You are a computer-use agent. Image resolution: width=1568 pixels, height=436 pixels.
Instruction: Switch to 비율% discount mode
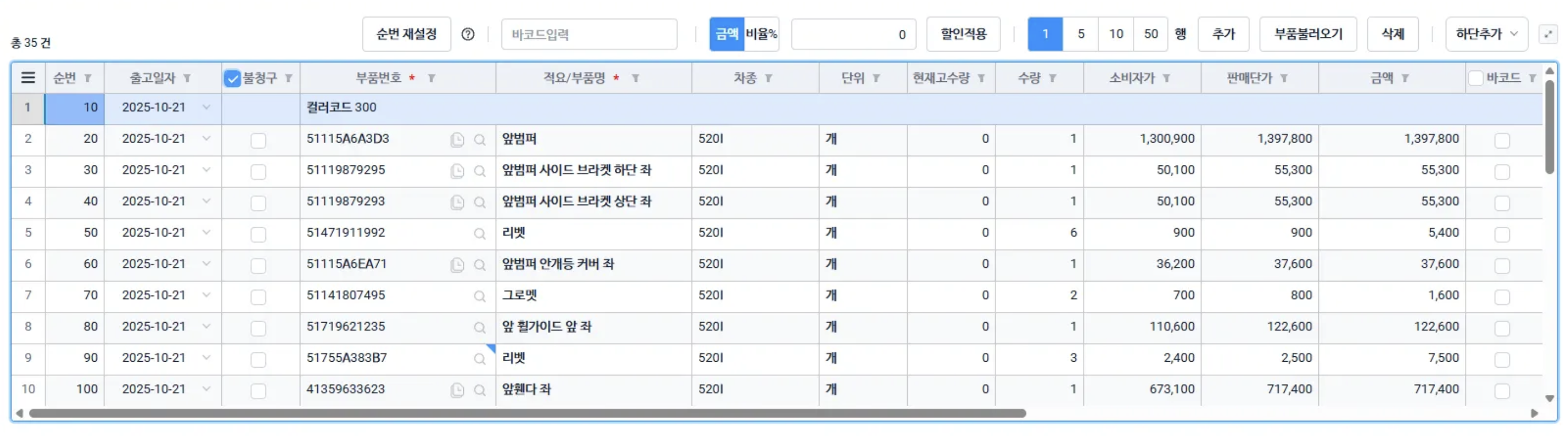click(x=761, y=35)
